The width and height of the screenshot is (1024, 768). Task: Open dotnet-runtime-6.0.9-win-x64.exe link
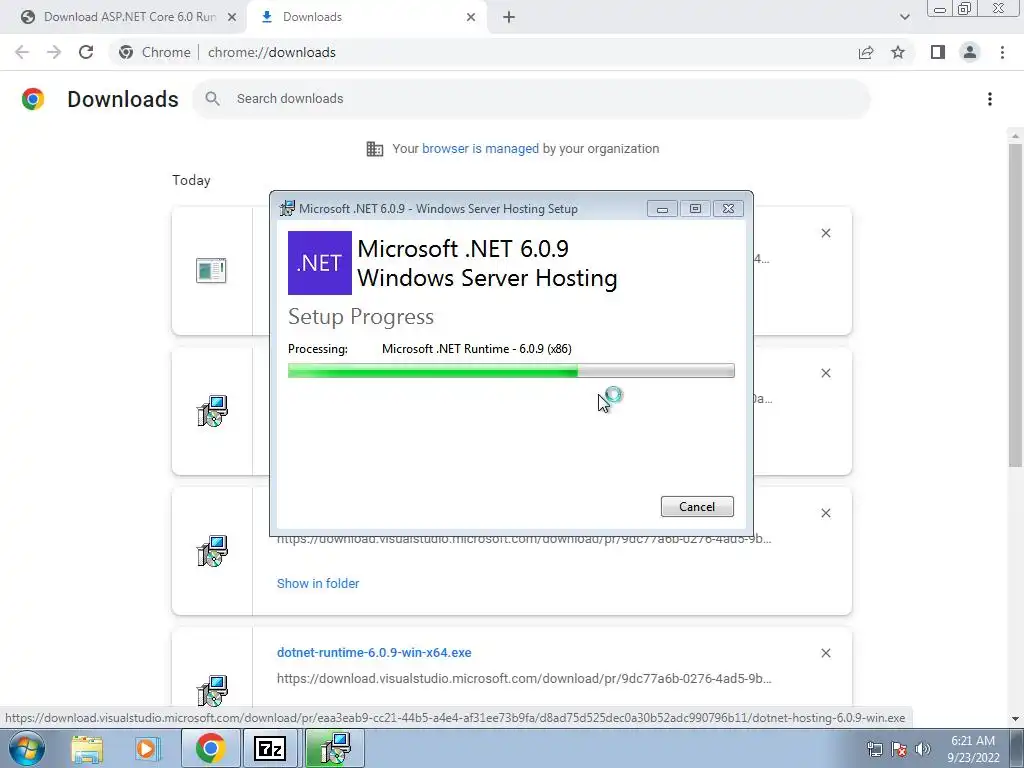[374, 652]
